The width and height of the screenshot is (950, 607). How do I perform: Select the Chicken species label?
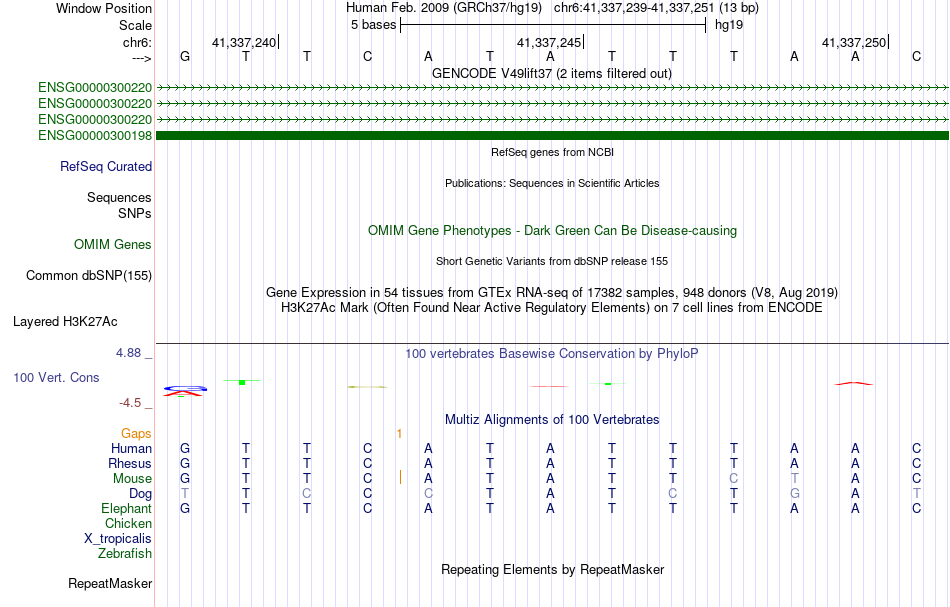[128, 524]
